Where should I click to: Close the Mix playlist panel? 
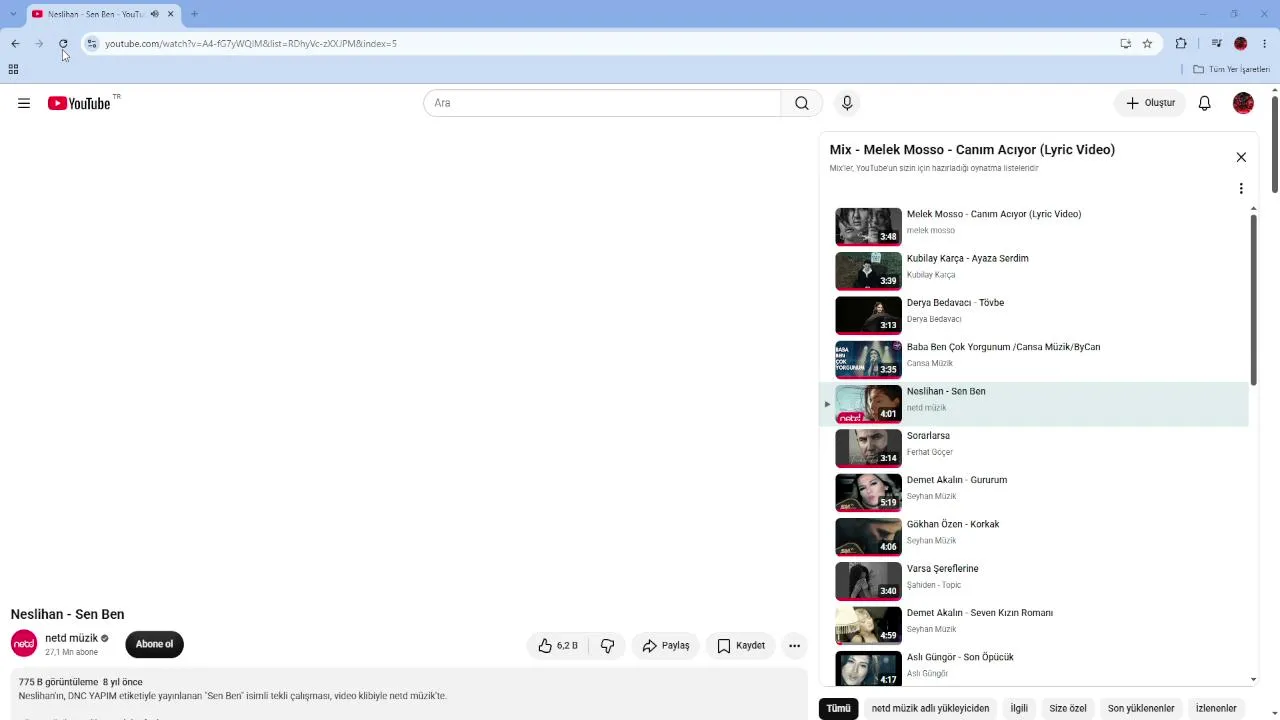[x=1241, y=157]
